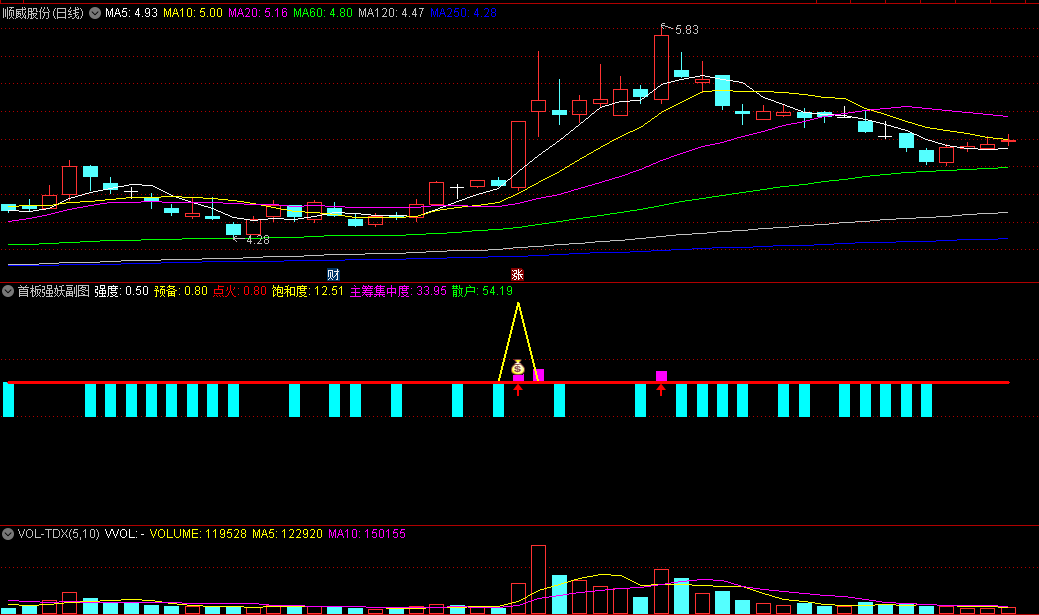
Task: Click the 散户: 54.19 value
Action: pyautogui.click(x=482, y=291)
